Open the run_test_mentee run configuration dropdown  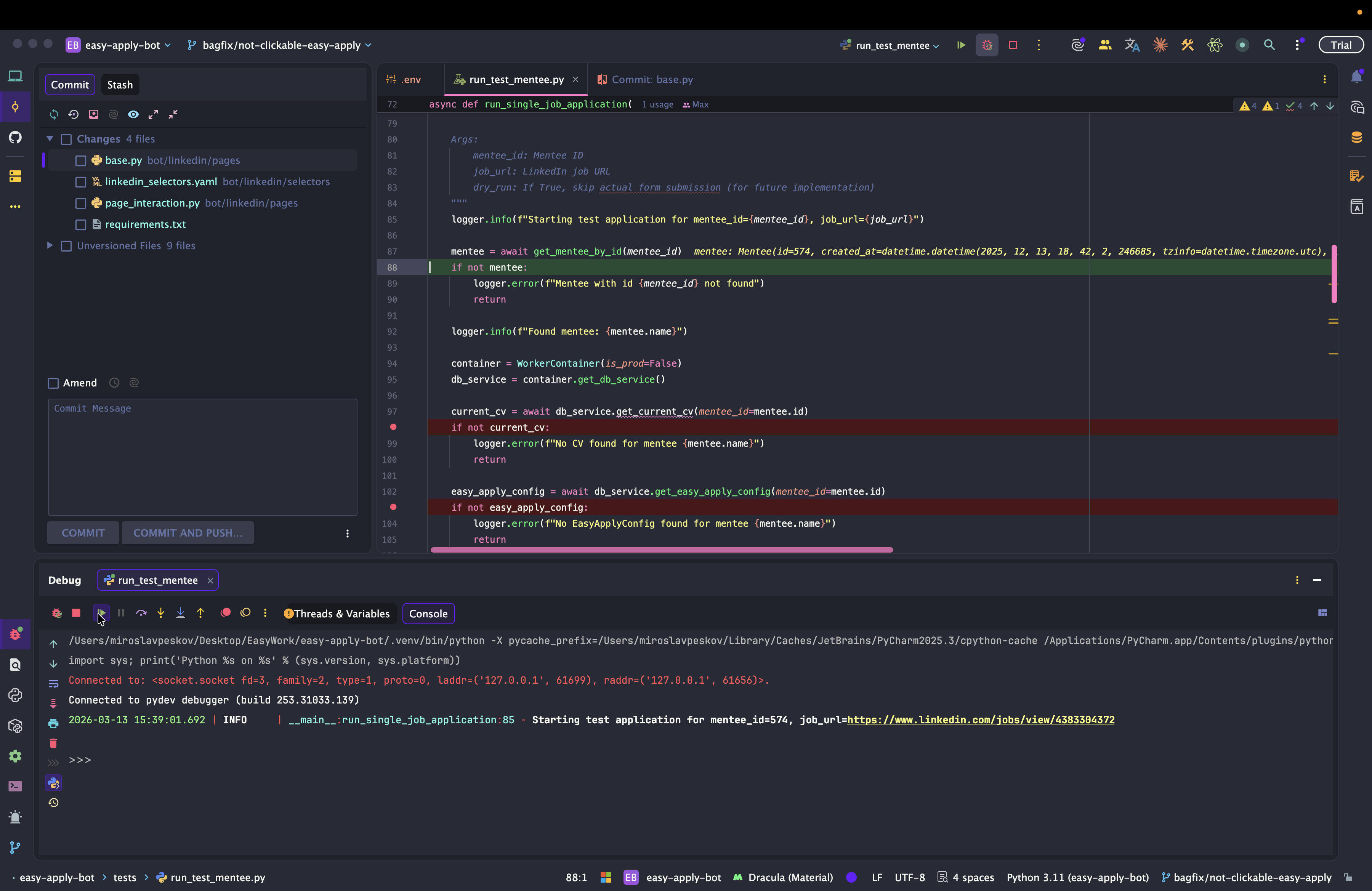tap(892, 45)
